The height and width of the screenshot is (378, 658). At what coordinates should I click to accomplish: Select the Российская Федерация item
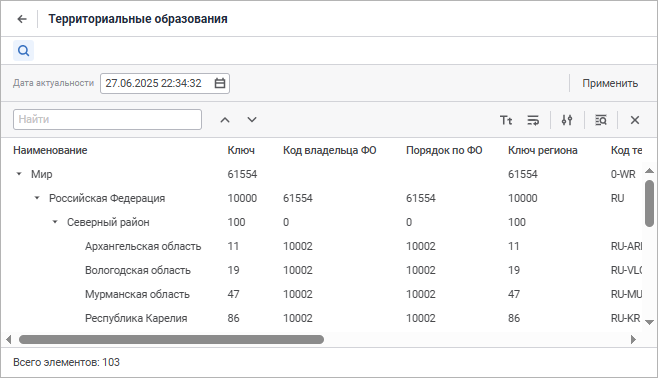pos(107,198)
